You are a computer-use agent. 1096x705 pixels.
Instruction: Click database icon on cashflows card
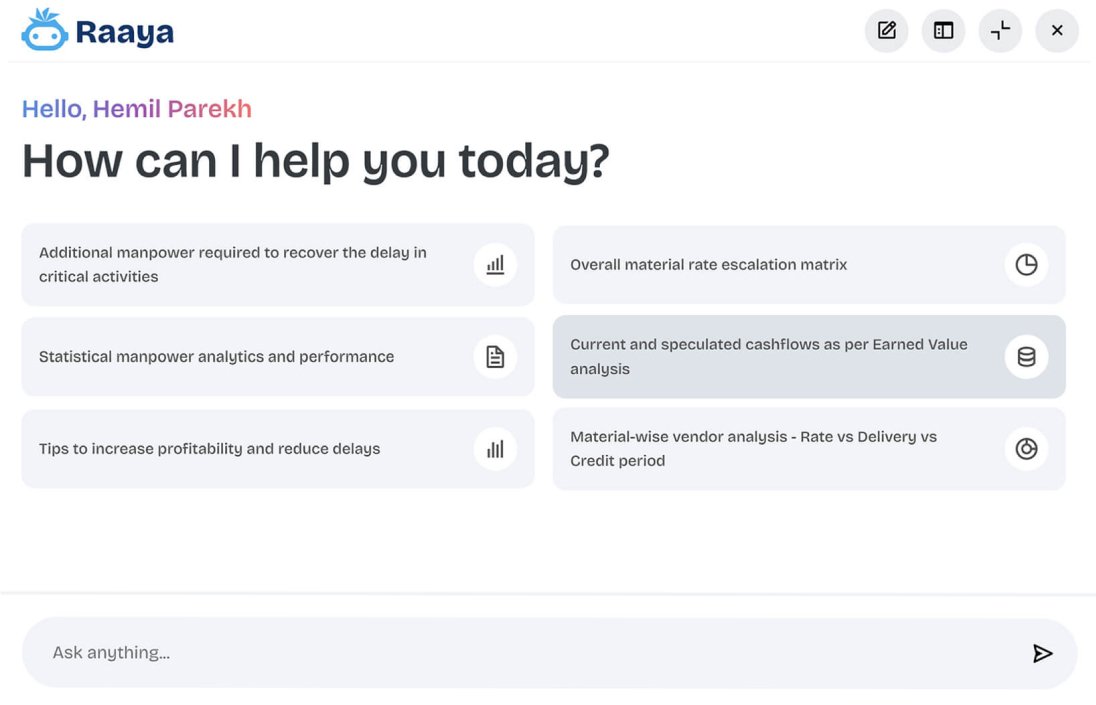point(1026,357)
